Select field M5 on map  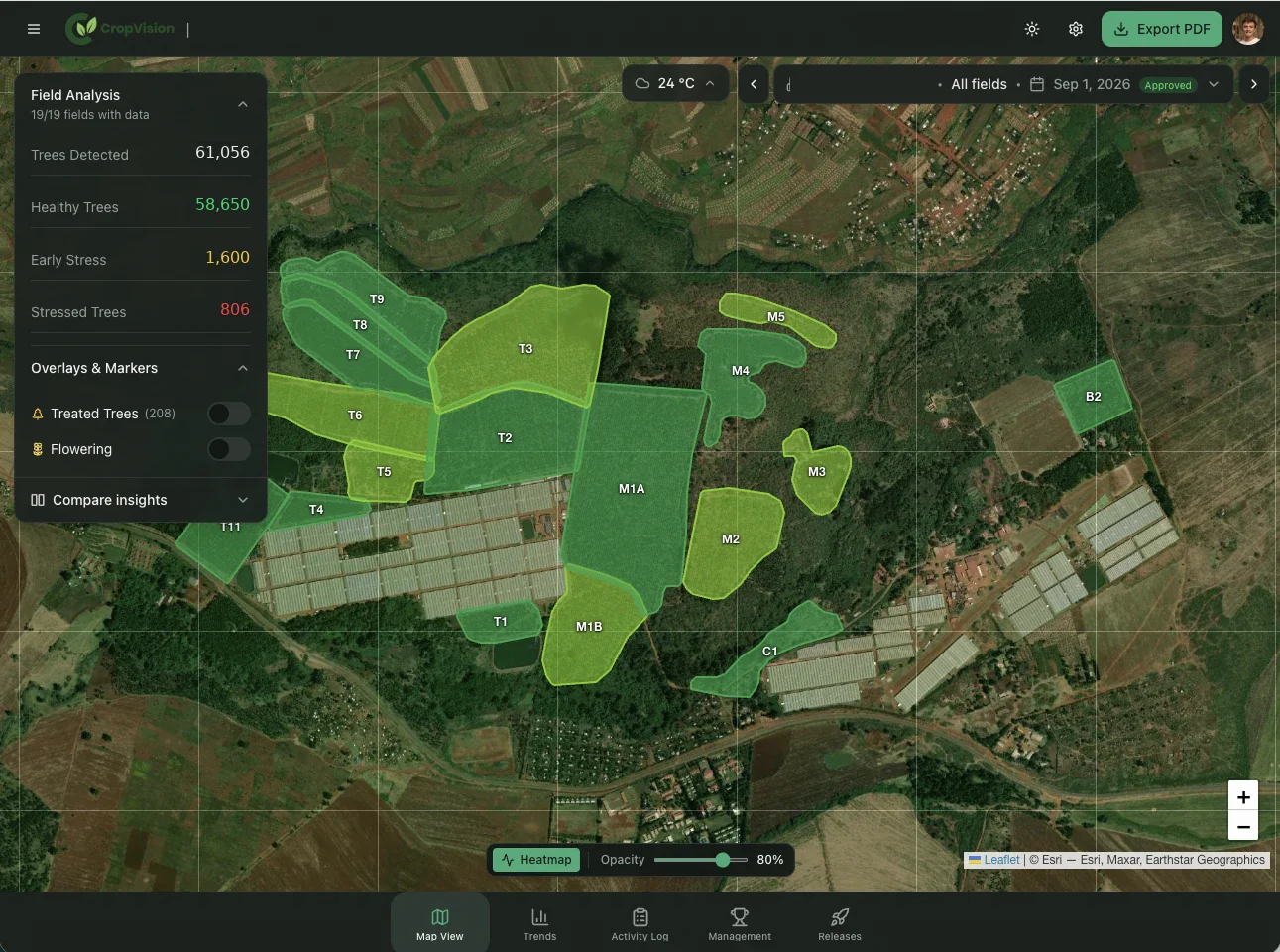(x=776, y=317)
